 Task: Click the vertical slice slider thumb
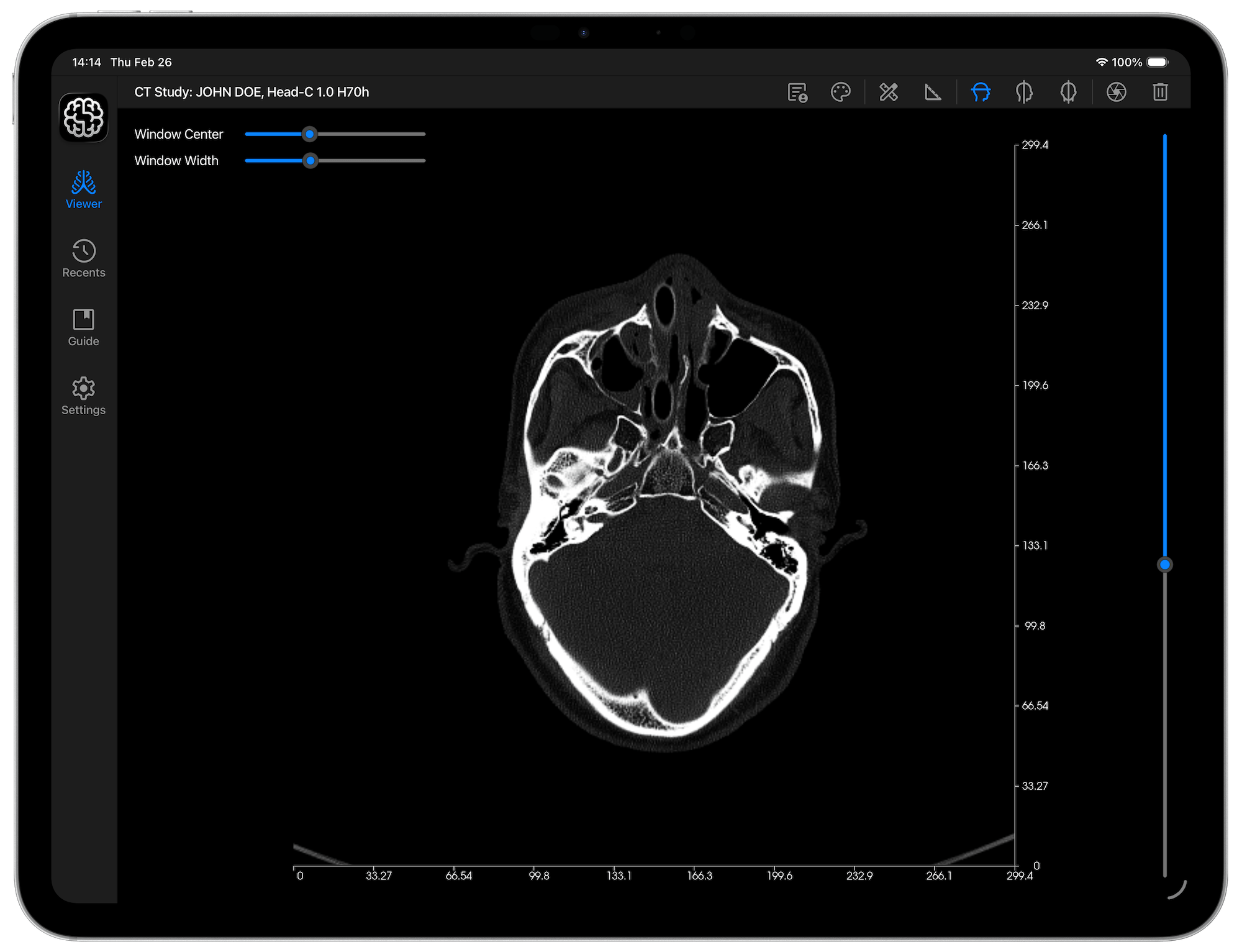[x=1165, y=564]
